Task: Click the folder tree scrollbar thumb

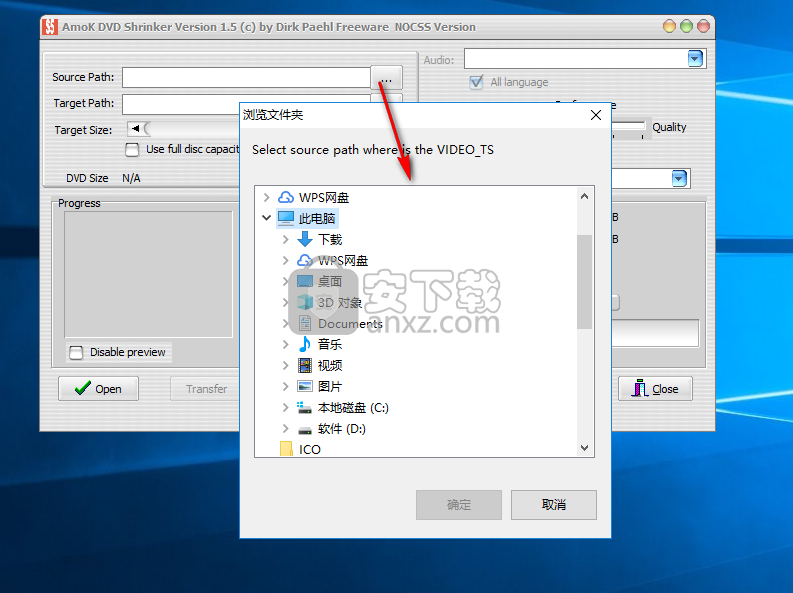Action: coord(584,282)
